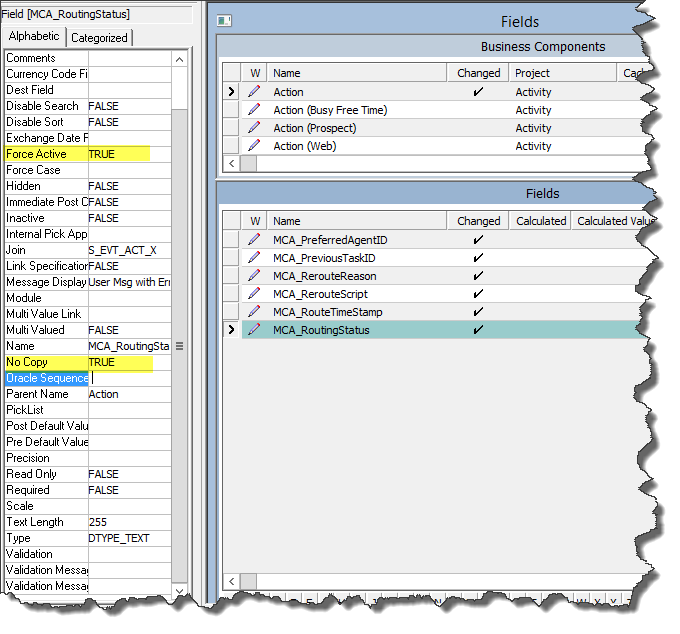This screenshot has height=634, width=680.
Task: Click the Calculated column header in Fields list
Action: click(x=540, y=221)
